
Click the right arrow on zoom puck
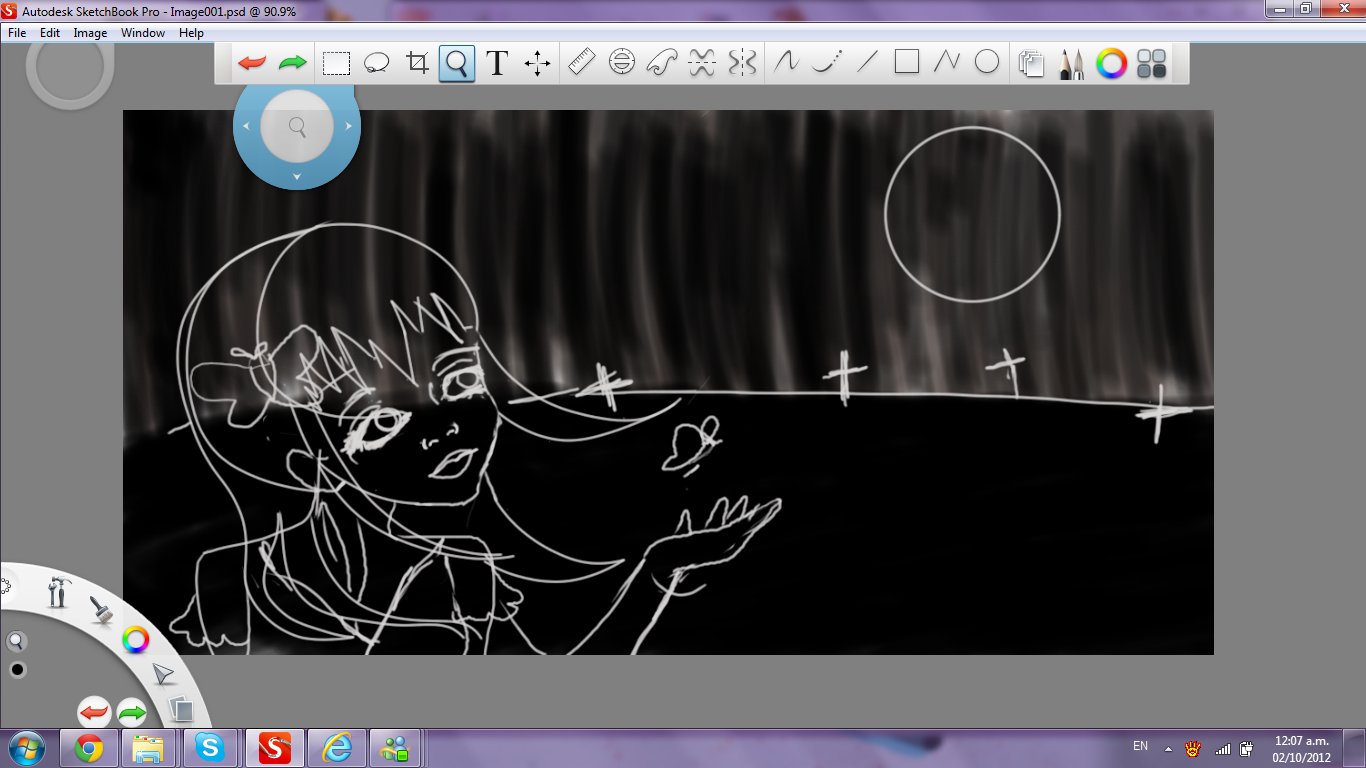pos(348,126)
